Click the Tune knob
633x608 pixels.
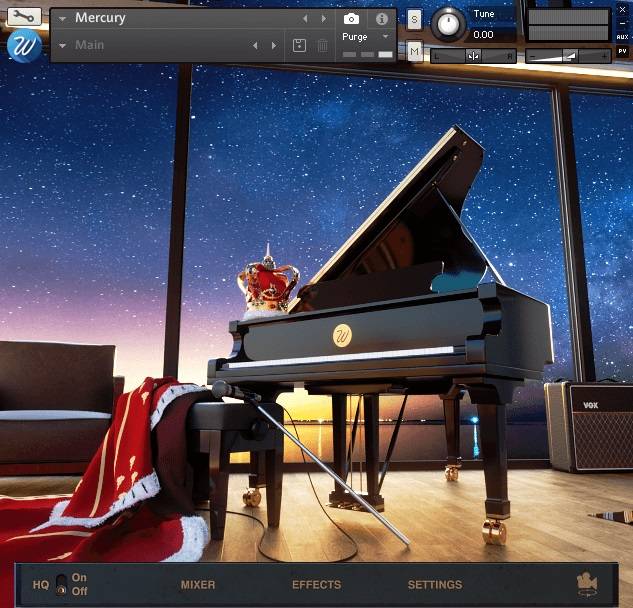point(449,23)
